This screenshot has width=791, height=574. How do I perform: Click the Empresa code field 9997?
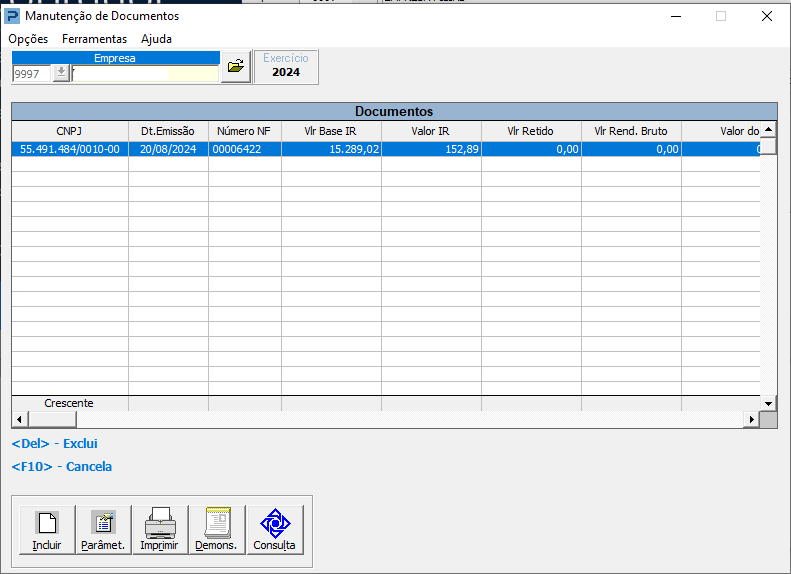pos(32,74)
